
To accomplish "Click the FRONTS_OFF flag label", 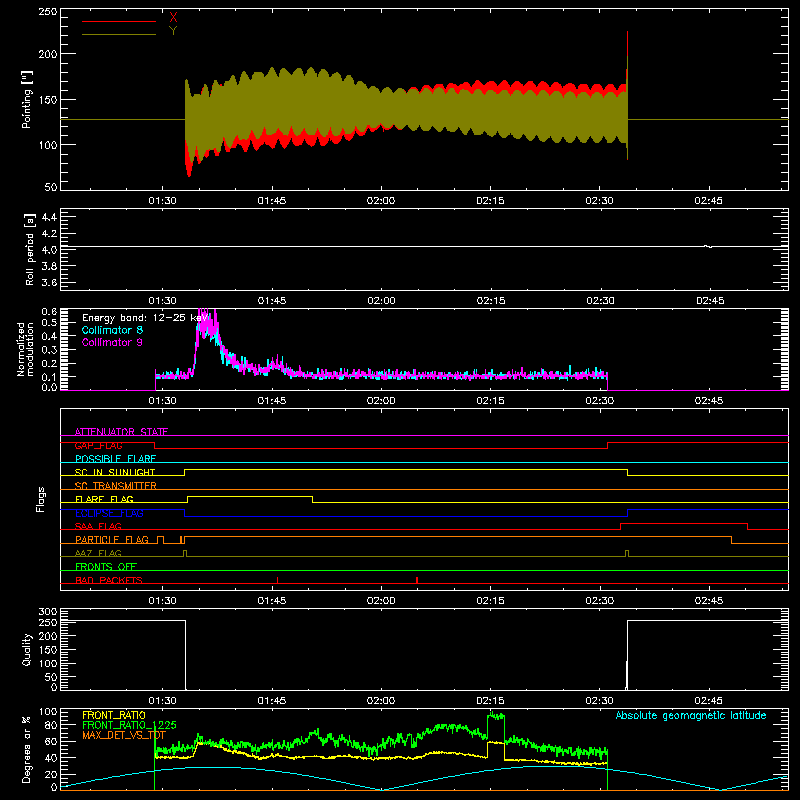I will (x=106, y=566).
